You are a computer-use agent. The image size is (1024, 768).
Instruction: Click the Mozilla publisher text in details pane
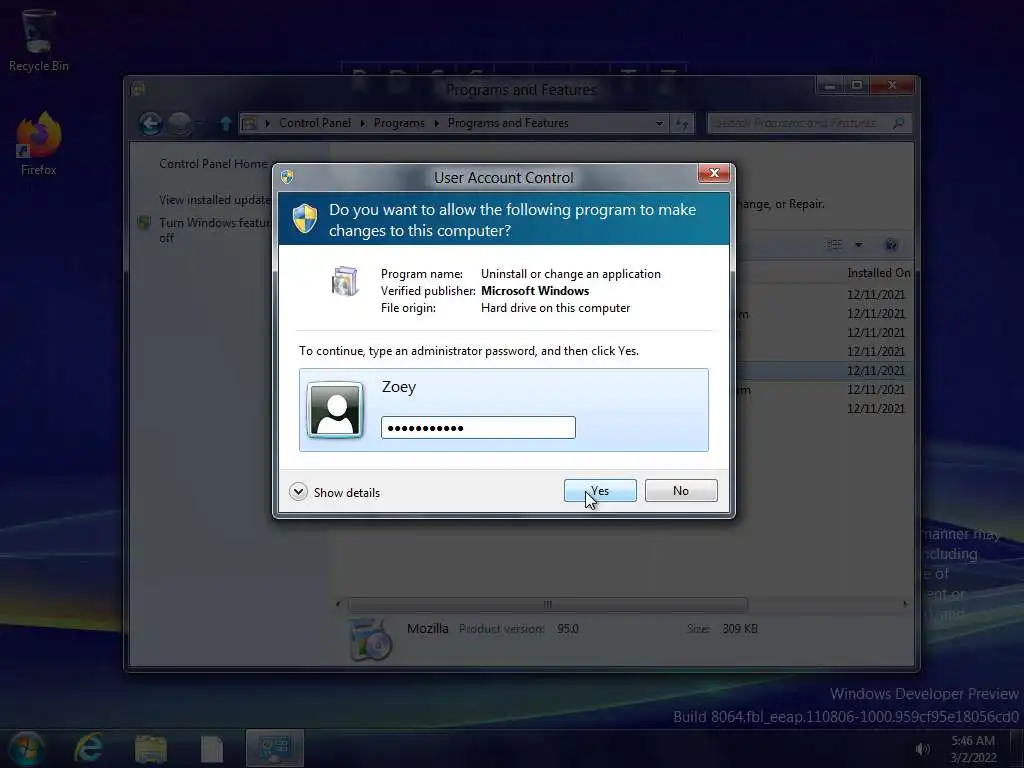pos(428,628)
